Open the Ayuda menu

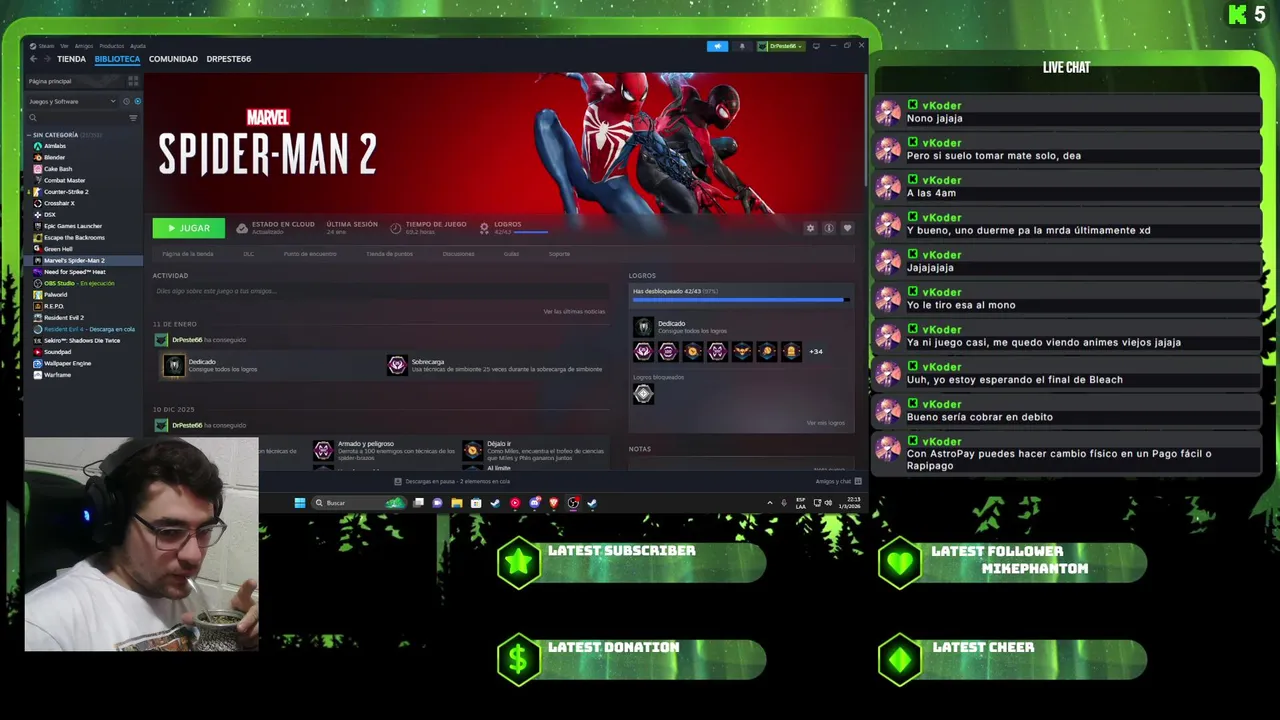pyautogui.click(x=138, y=46)
